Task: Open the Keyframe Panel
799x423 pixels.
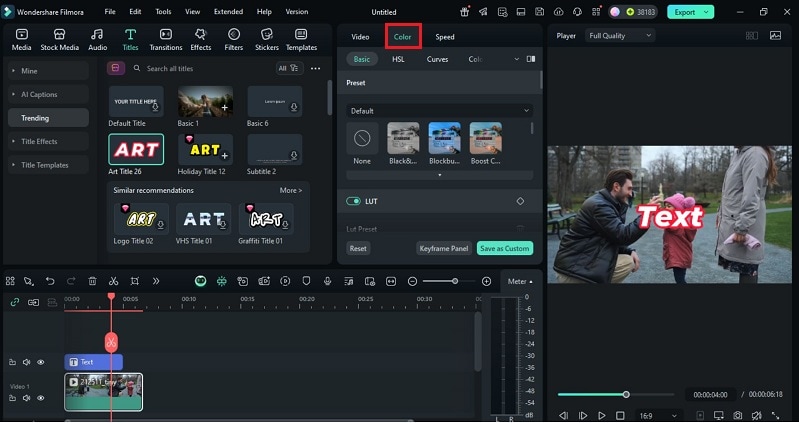Action: [444, 249]
